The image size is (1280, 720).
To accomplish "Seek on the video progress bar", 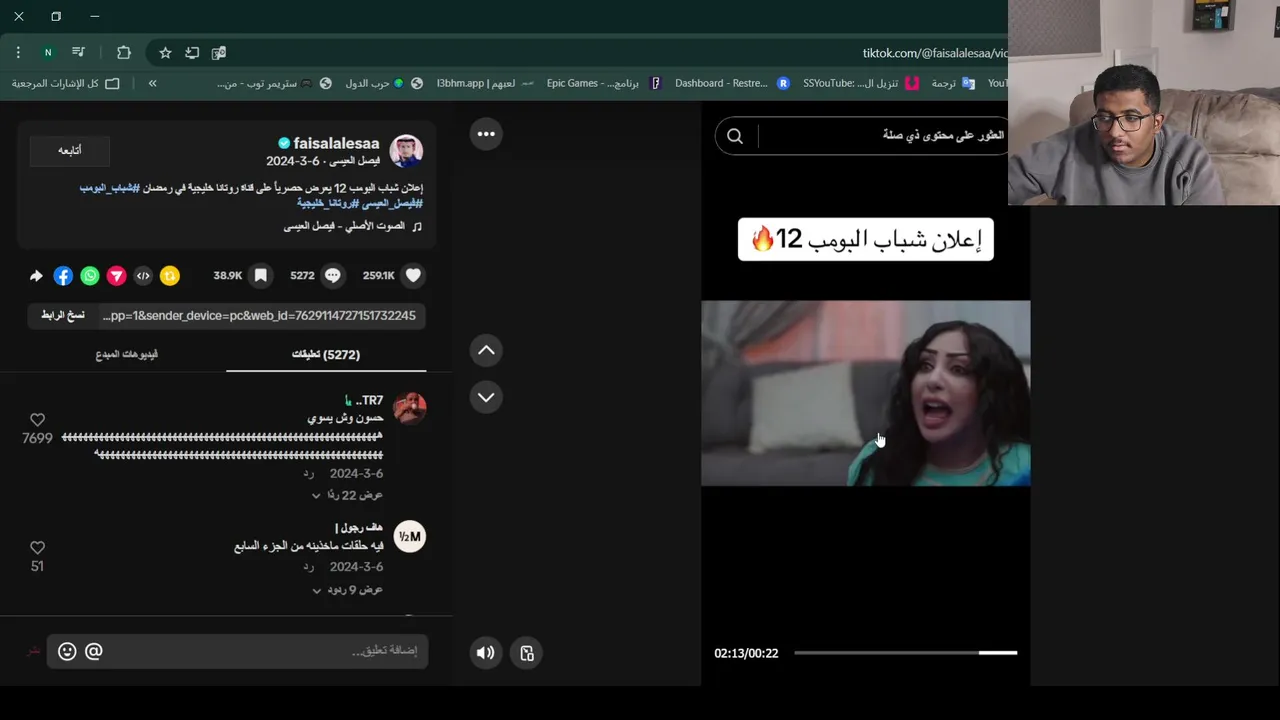I will pos(905,653).
